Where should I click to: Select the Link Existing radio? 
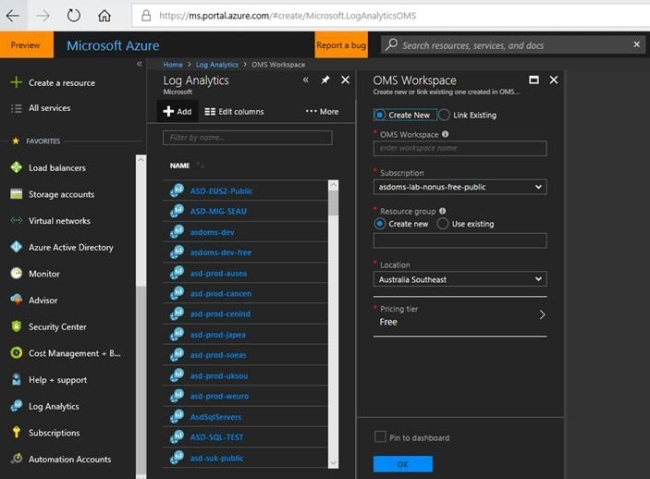pyautogui.click(x=444, y=114)
